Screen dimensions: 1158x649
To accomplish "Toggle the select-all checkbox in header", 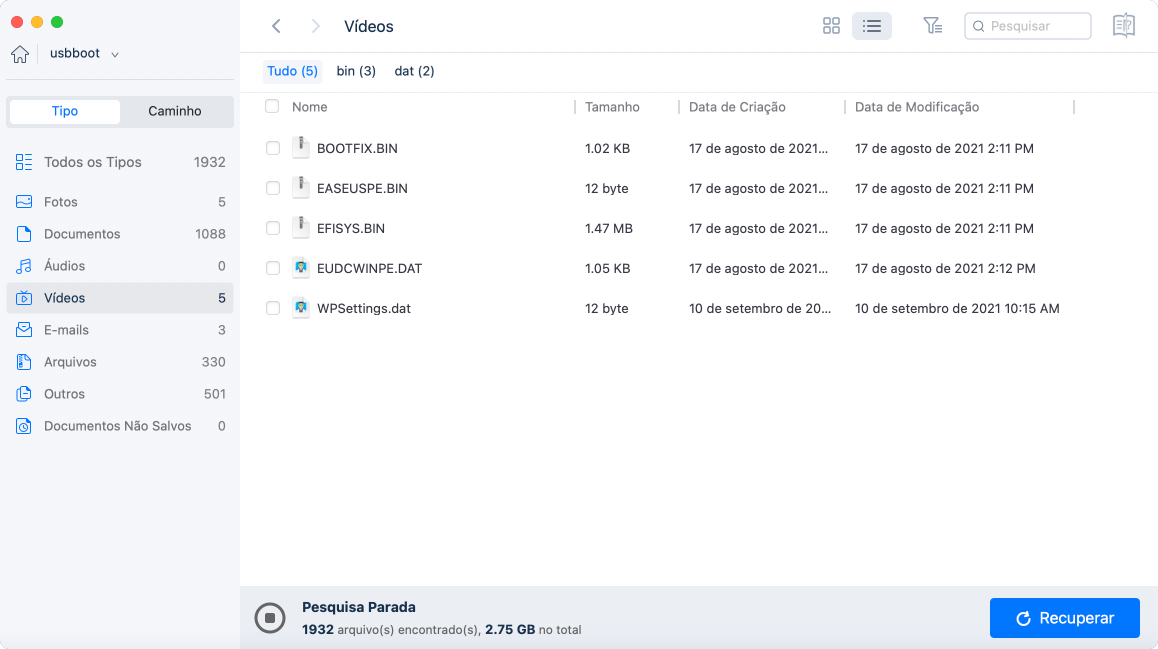I will [272, 106].
